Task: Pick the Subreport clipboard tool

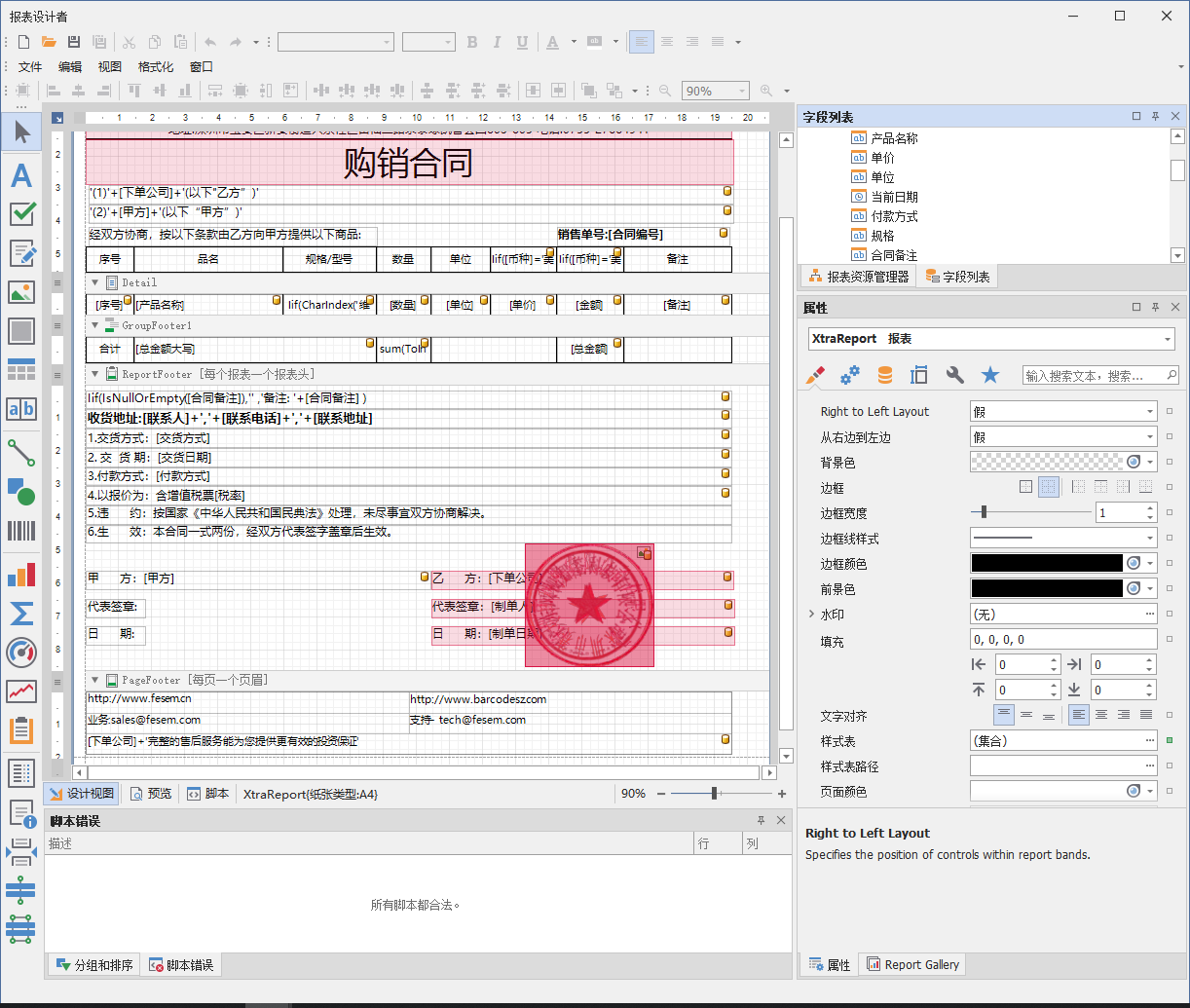Action: (x=20, y=729)
